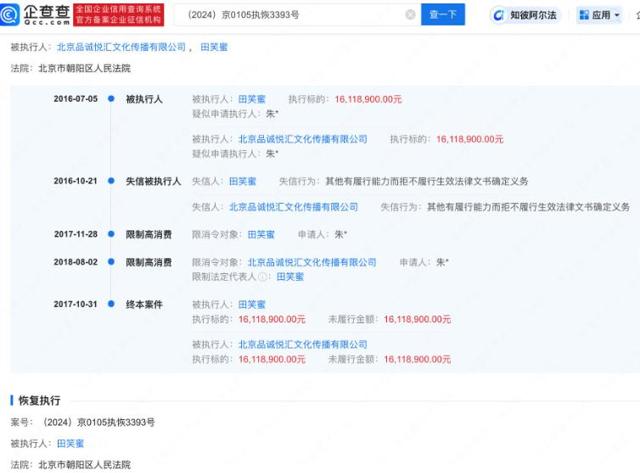This screenshot has width=640, height=473.
Task: Click the date text 2017-11-28
Action: point(76,234)
